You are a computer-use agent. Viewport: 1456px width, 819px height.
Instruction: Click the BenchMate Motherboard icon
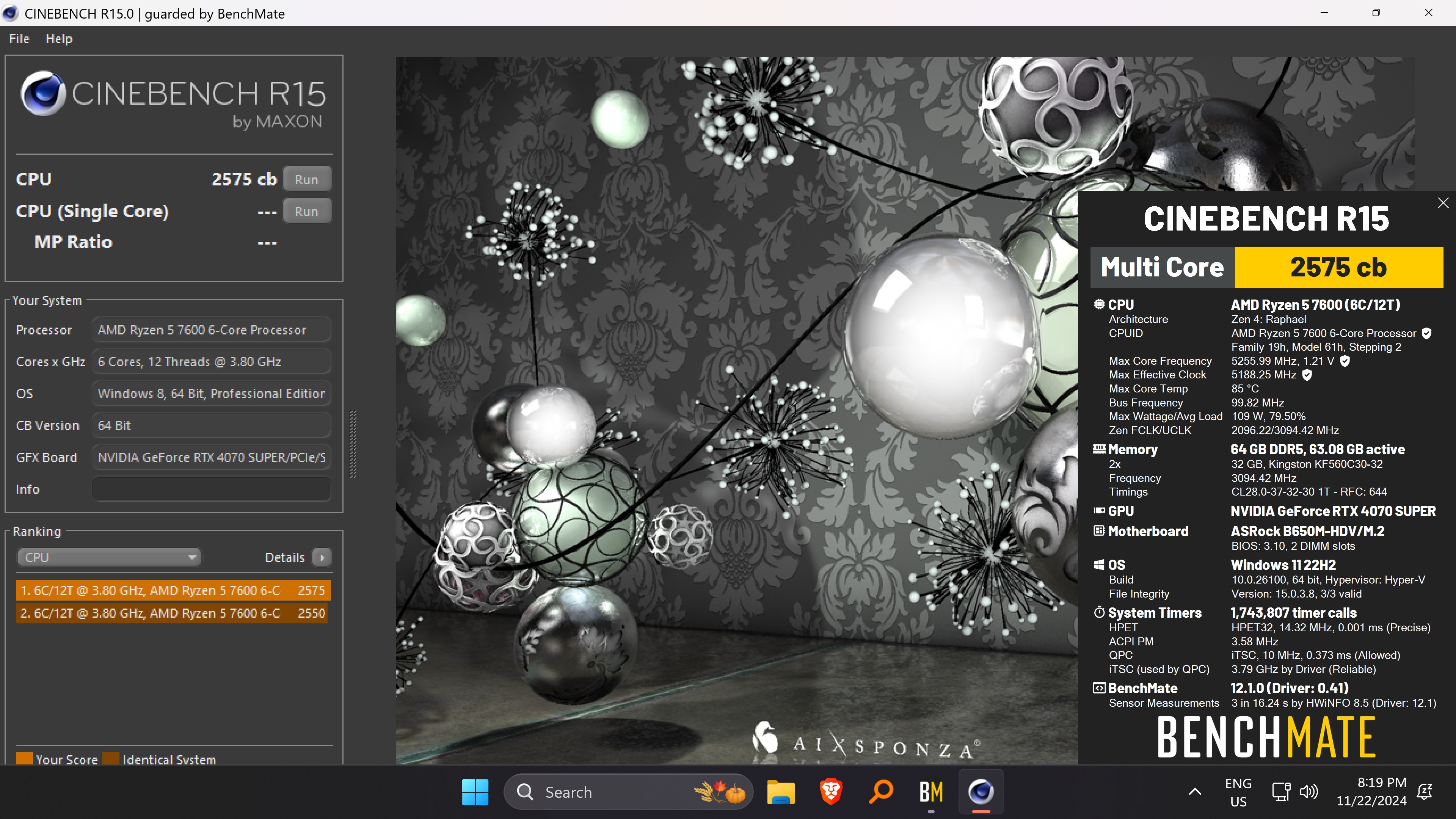point(1099,531)
